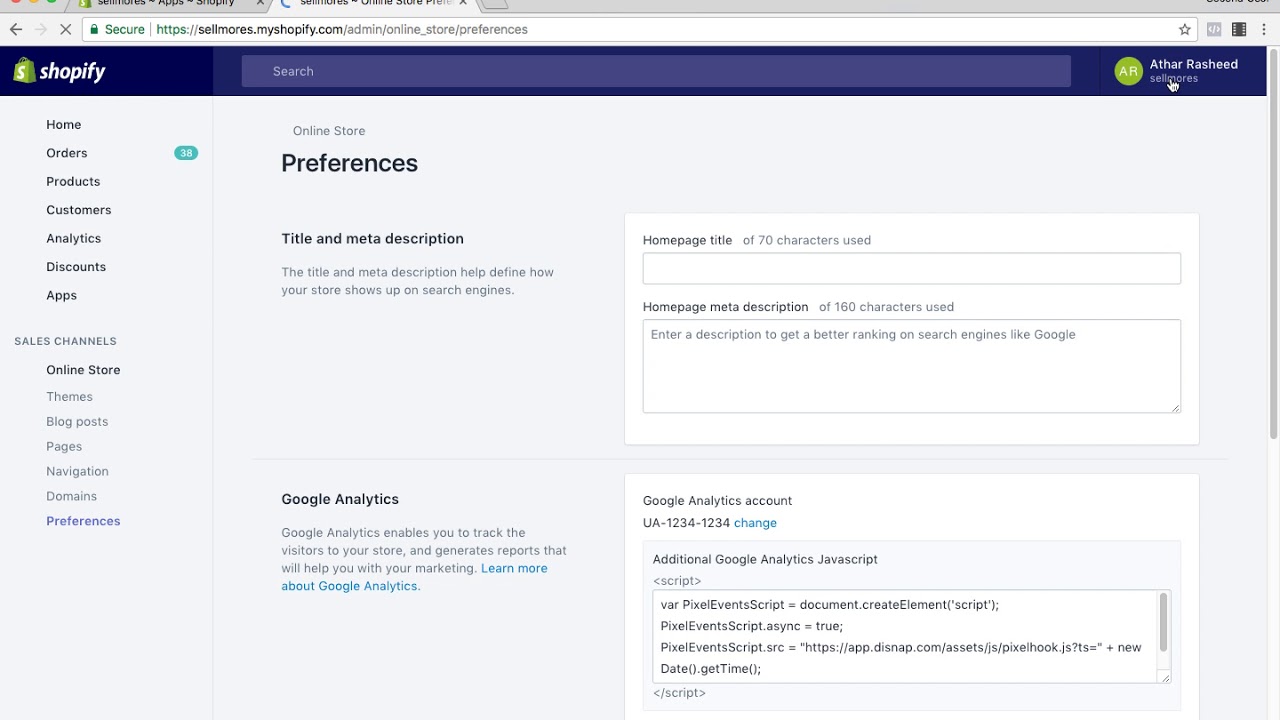Click the Online Store breadcrumb
Image resolution: width=1280 pixels, height=720 pixels.
click(x=329, y=131)
